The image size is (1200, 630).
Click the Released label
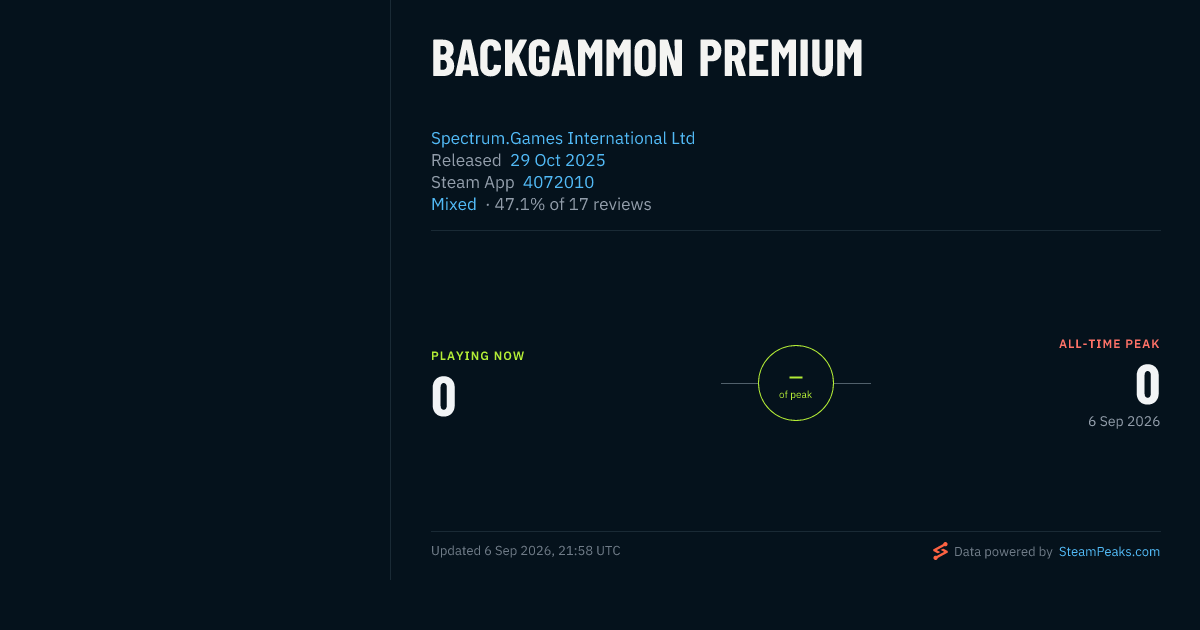tap(466, 160)
